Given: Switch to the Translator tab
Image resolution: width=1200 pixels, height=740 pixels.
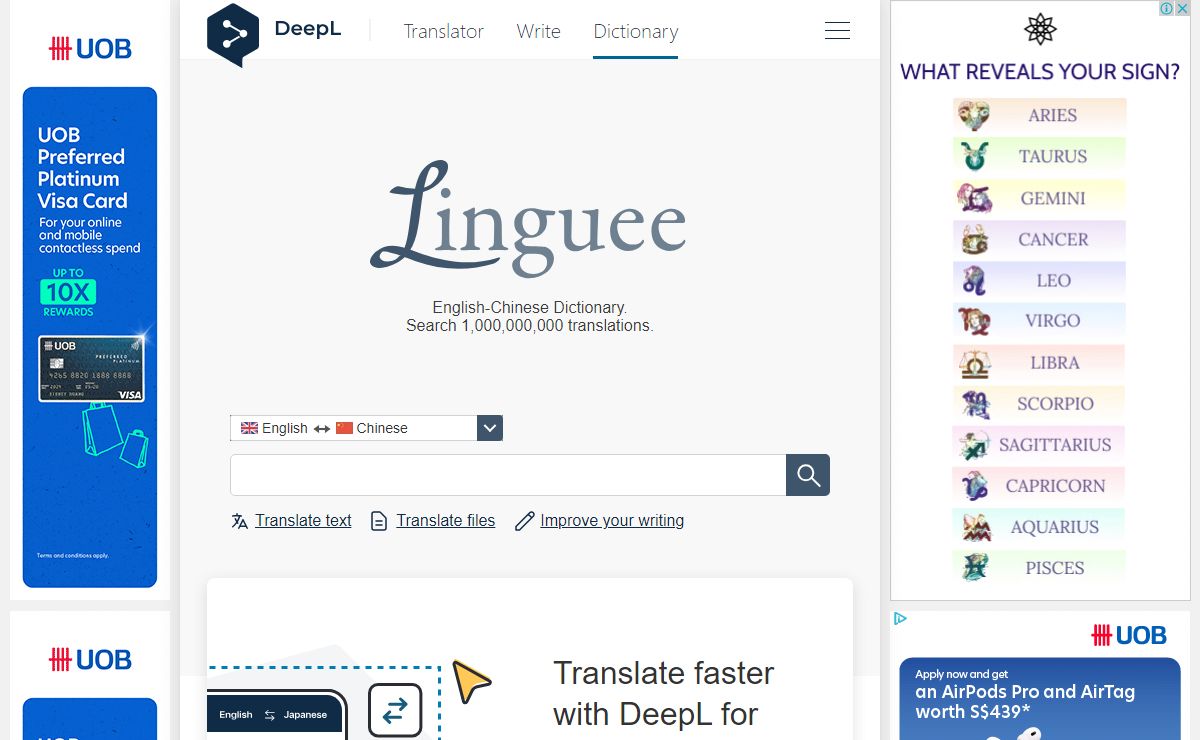Looking at the screenshot, I should click(443, 31).
